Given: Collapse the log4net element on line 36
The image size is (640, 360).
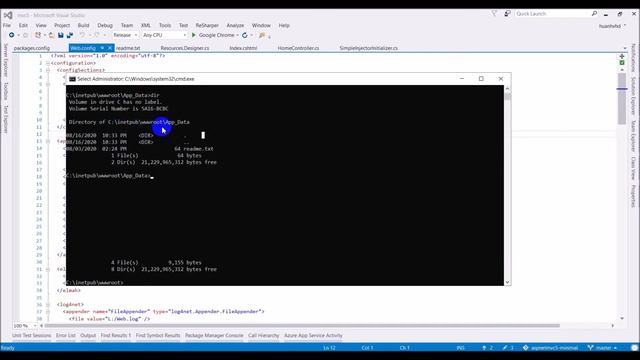Looking at the screenshot, I should tap(48, 304).
